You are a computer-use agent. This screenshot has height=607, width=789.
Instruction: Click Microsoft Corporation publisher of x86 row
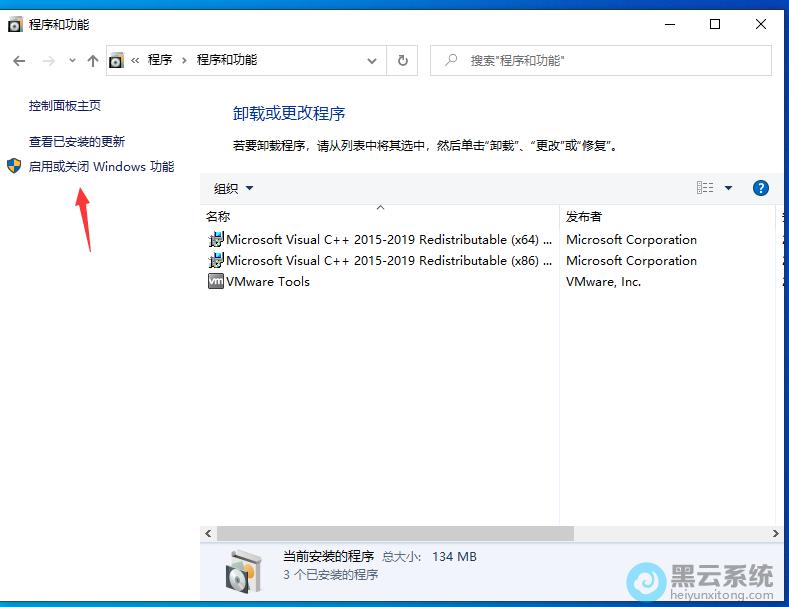pyautogui.click(x=632, y=261)
